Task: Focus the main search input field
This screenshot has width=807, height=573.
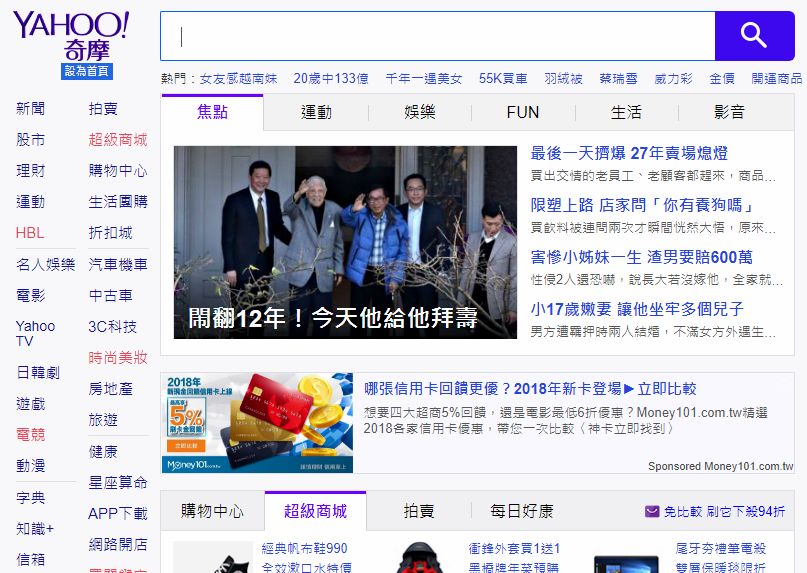Action: (438, 36)
